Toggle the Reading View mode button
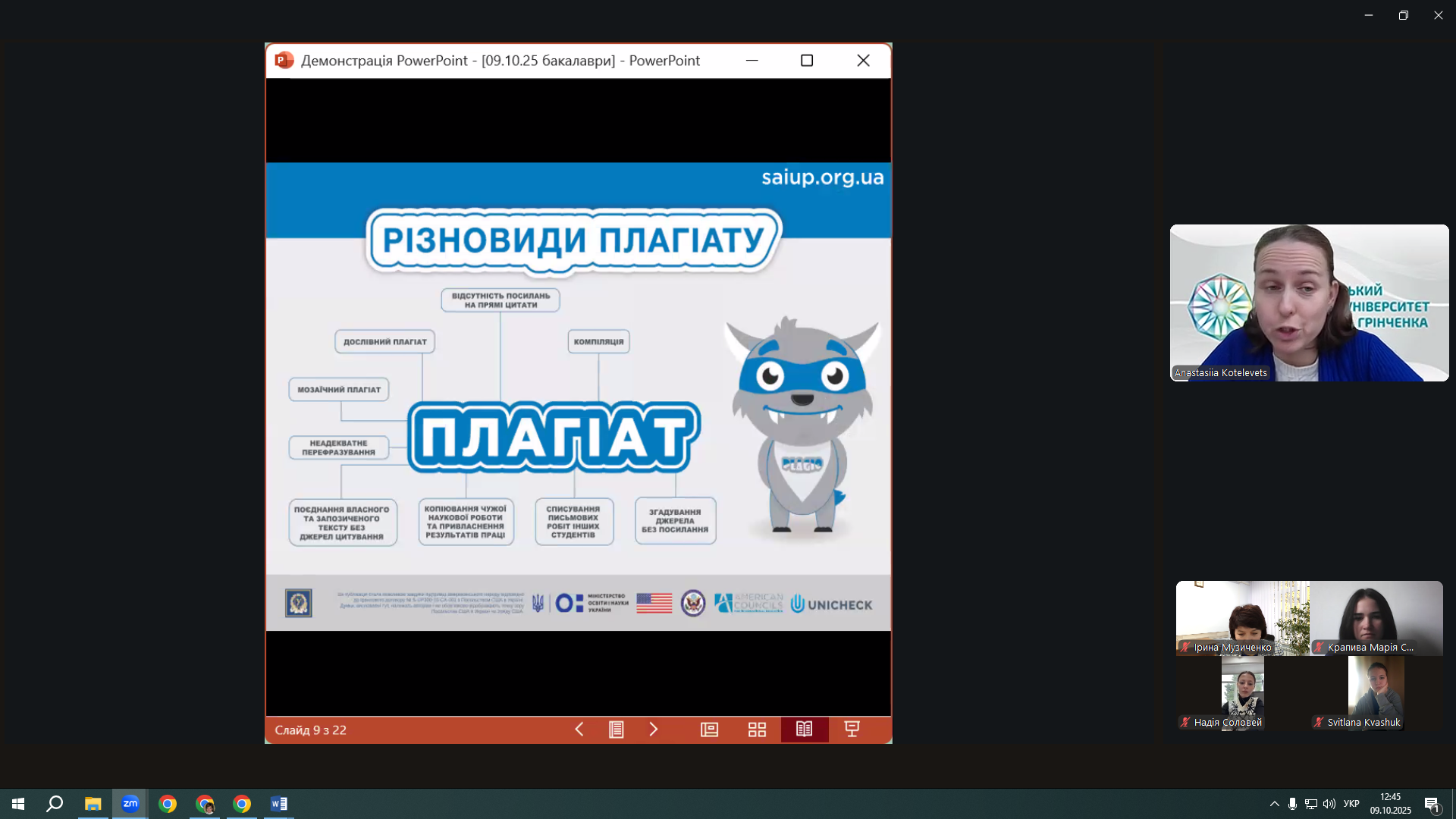This screenshot has width=1456, height=819. point(805,729)
